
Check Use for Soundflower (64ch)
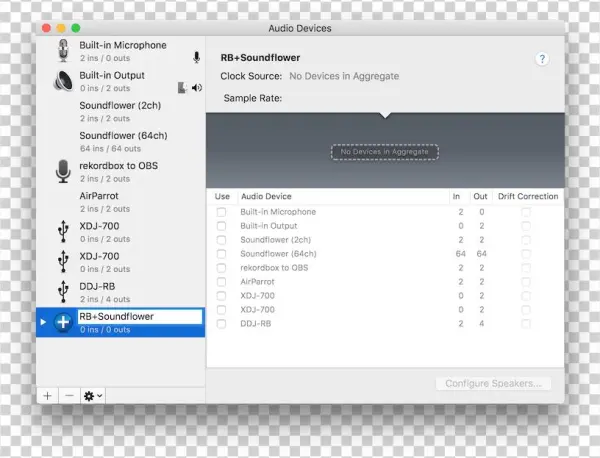pyautogui.click(x=221, y=254)
